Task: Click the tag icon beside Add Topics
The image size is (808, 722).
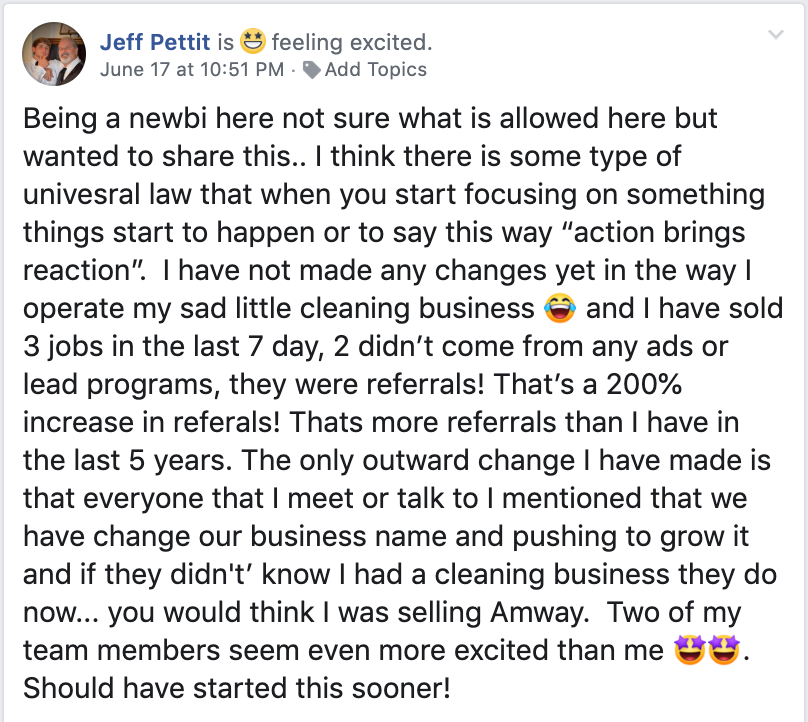Action: click(x=311, y=70)
